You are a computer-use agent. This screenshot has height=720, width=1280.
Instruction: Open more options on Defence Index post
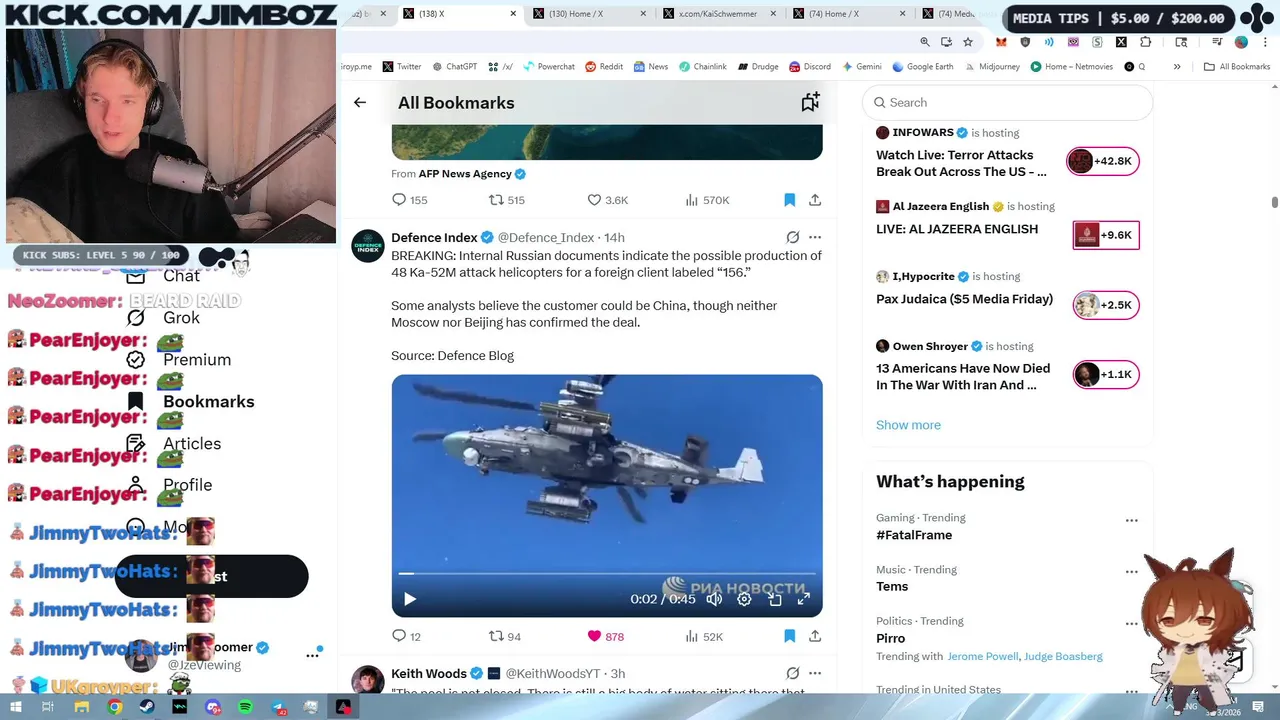[x=815, y=237]
